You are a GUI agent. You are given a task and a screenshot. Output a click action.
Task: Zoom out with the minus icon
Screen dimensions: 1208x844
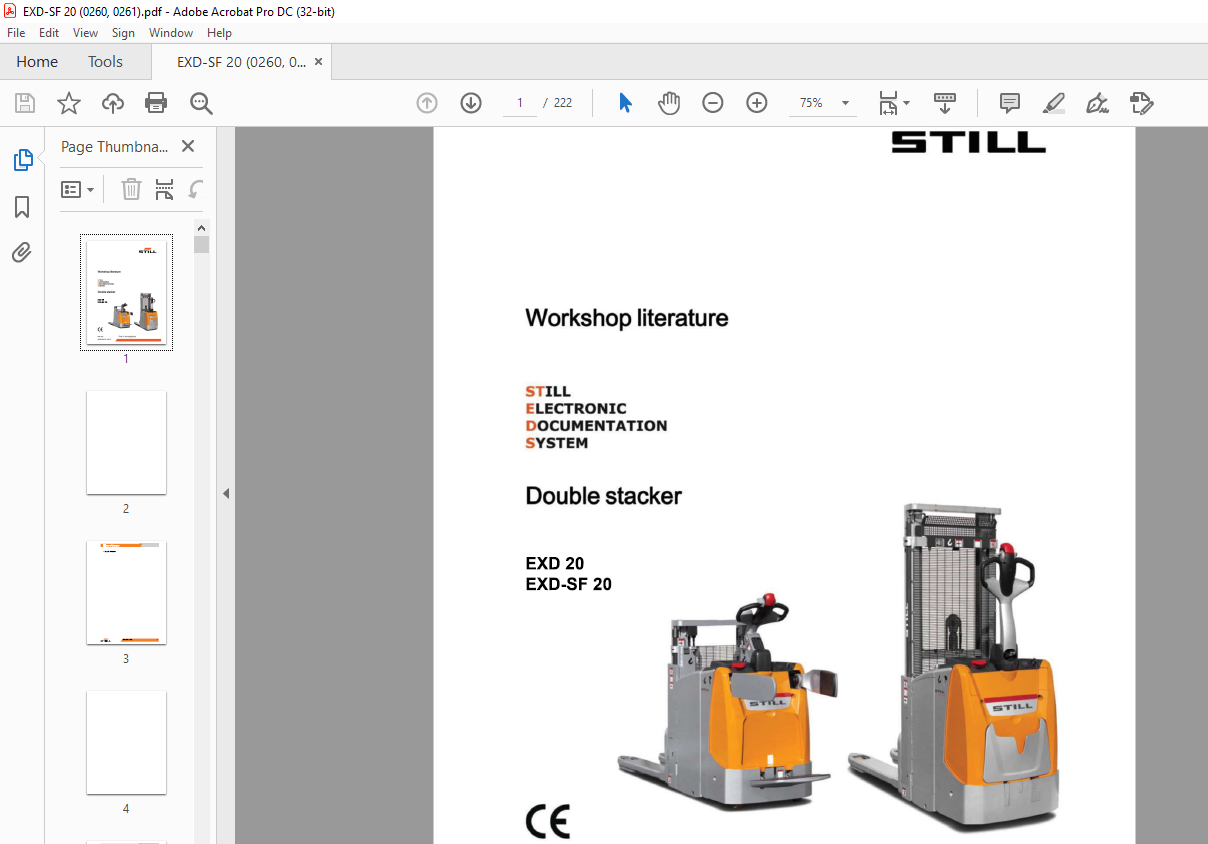(x=713, y=103)
